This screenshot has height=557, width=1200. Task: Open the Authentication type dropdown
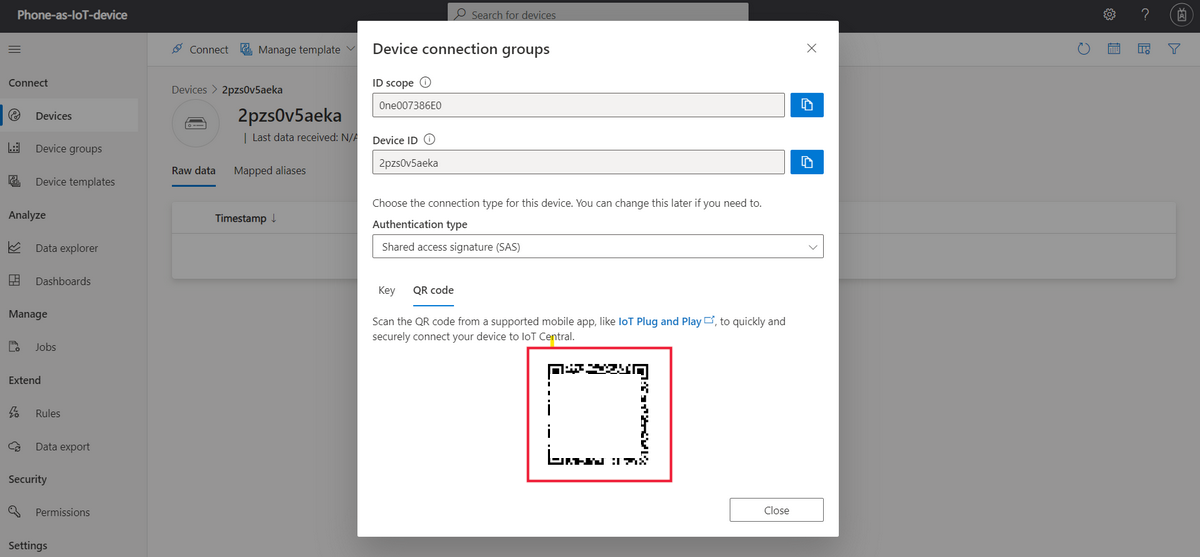tap(598, 246)
